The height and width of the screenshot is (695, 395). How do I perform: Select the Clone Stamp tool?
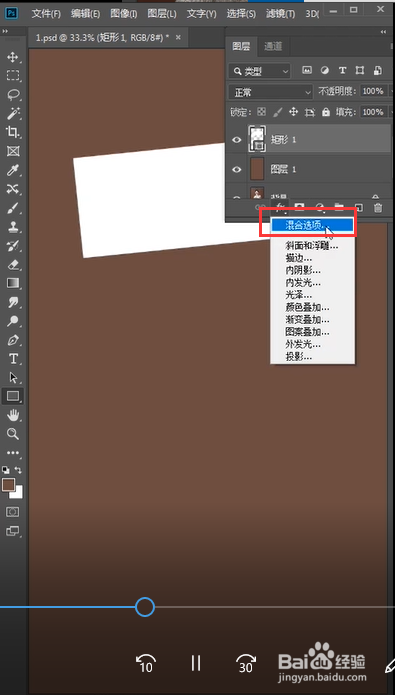click(13, 227)
